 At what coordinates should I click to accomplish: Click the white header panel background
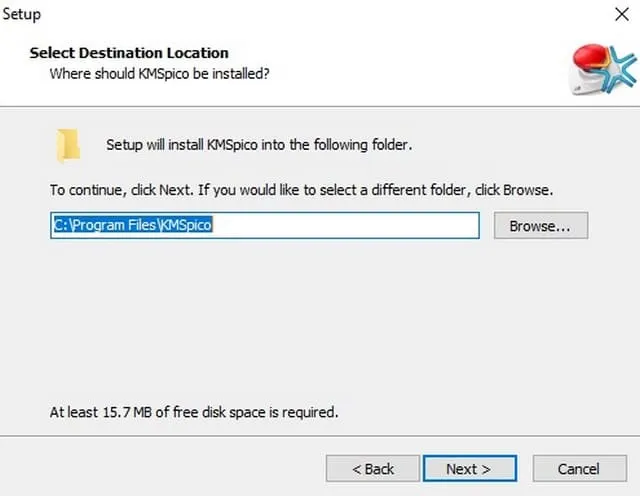[408, 65]
